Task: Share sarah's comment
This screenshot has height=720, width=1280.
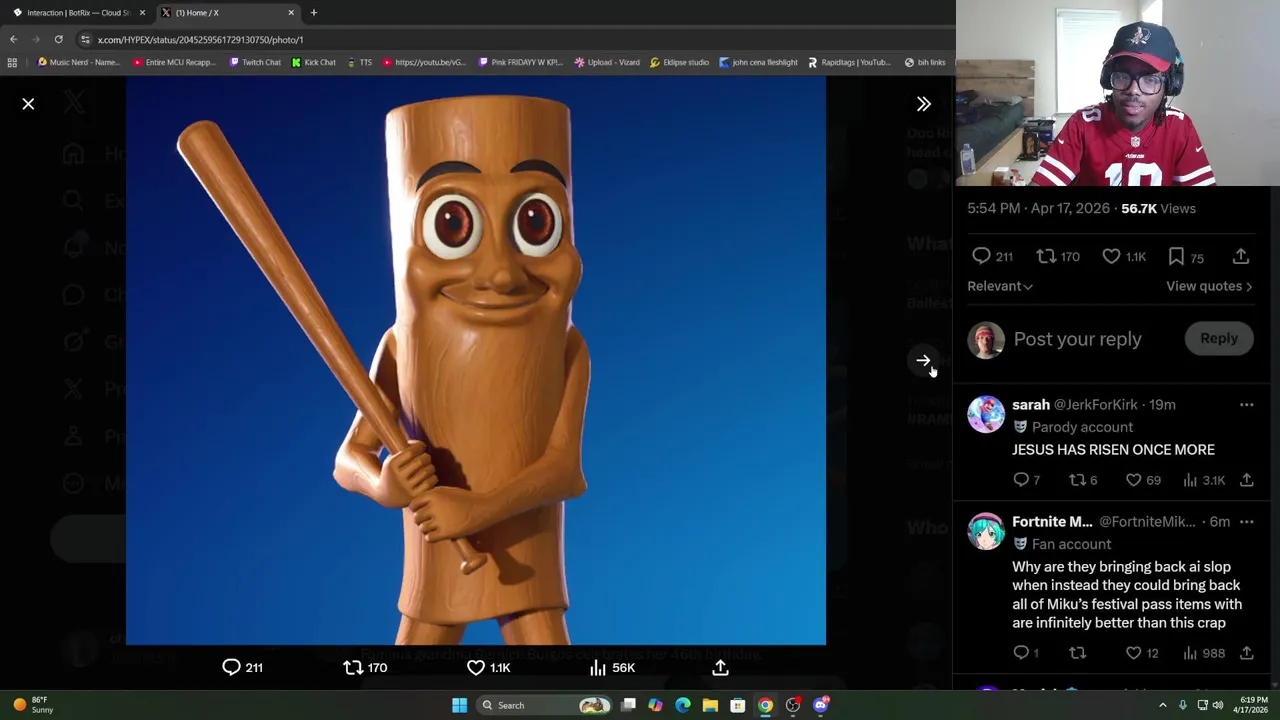Action: 1246,480
